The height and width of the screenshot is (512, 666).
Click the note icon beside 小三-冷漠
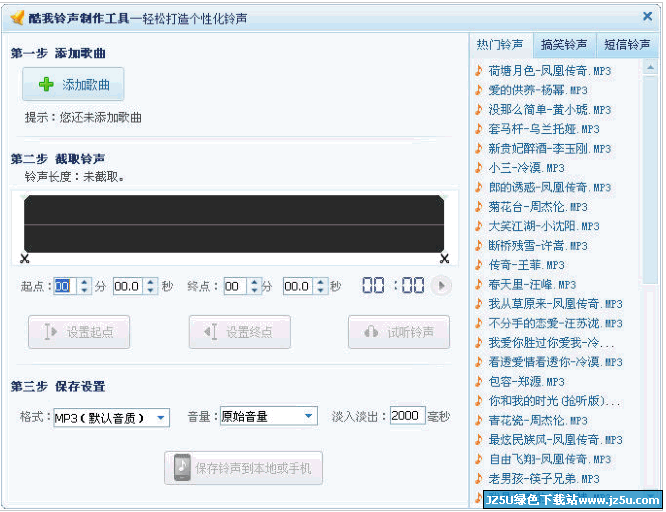pyautogui.click(x=479, y=168)
